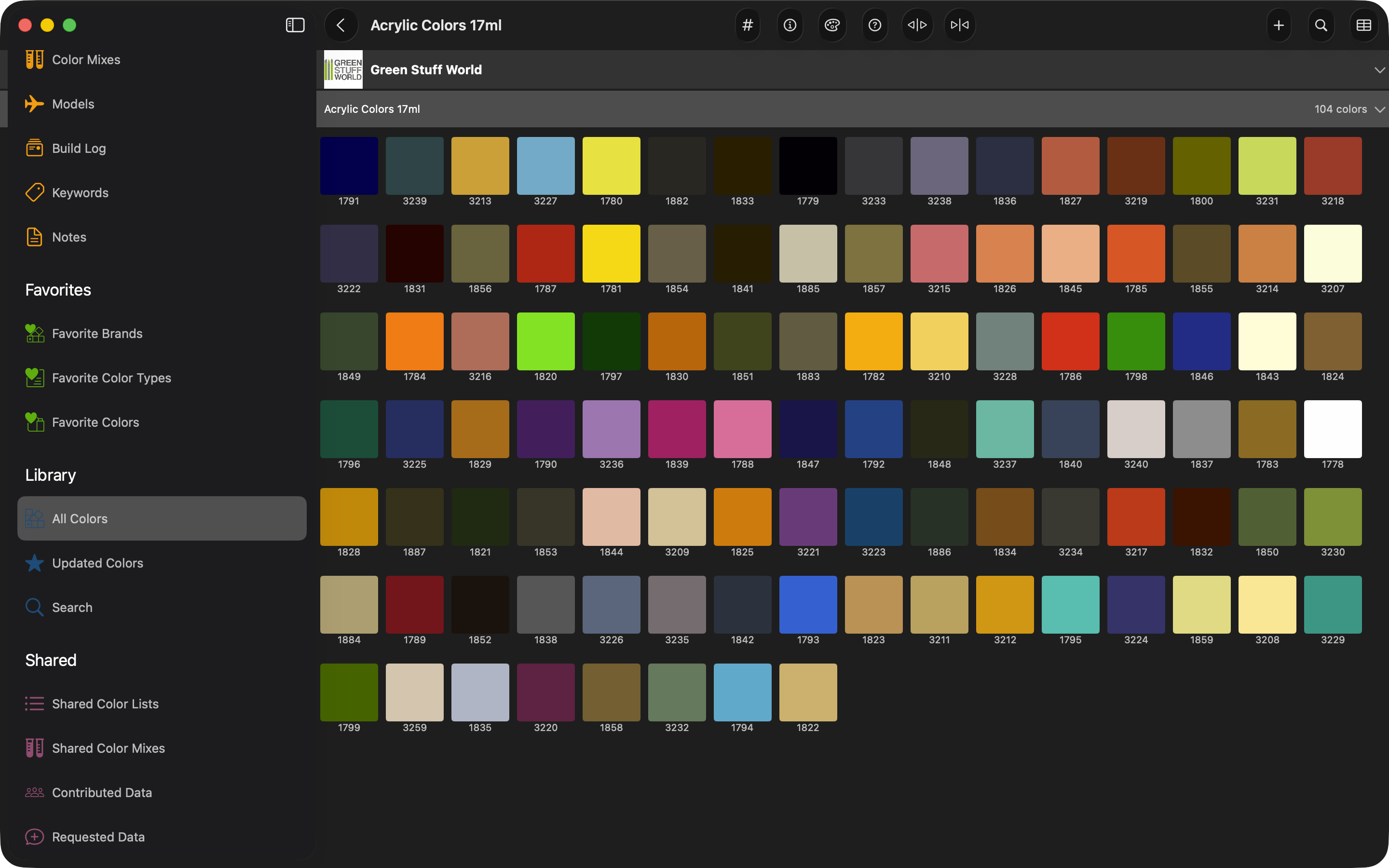The height and width of the screenshot is (868, 1389).
Task: Click the paint palette toolbar icon
Action: (832, 25)
